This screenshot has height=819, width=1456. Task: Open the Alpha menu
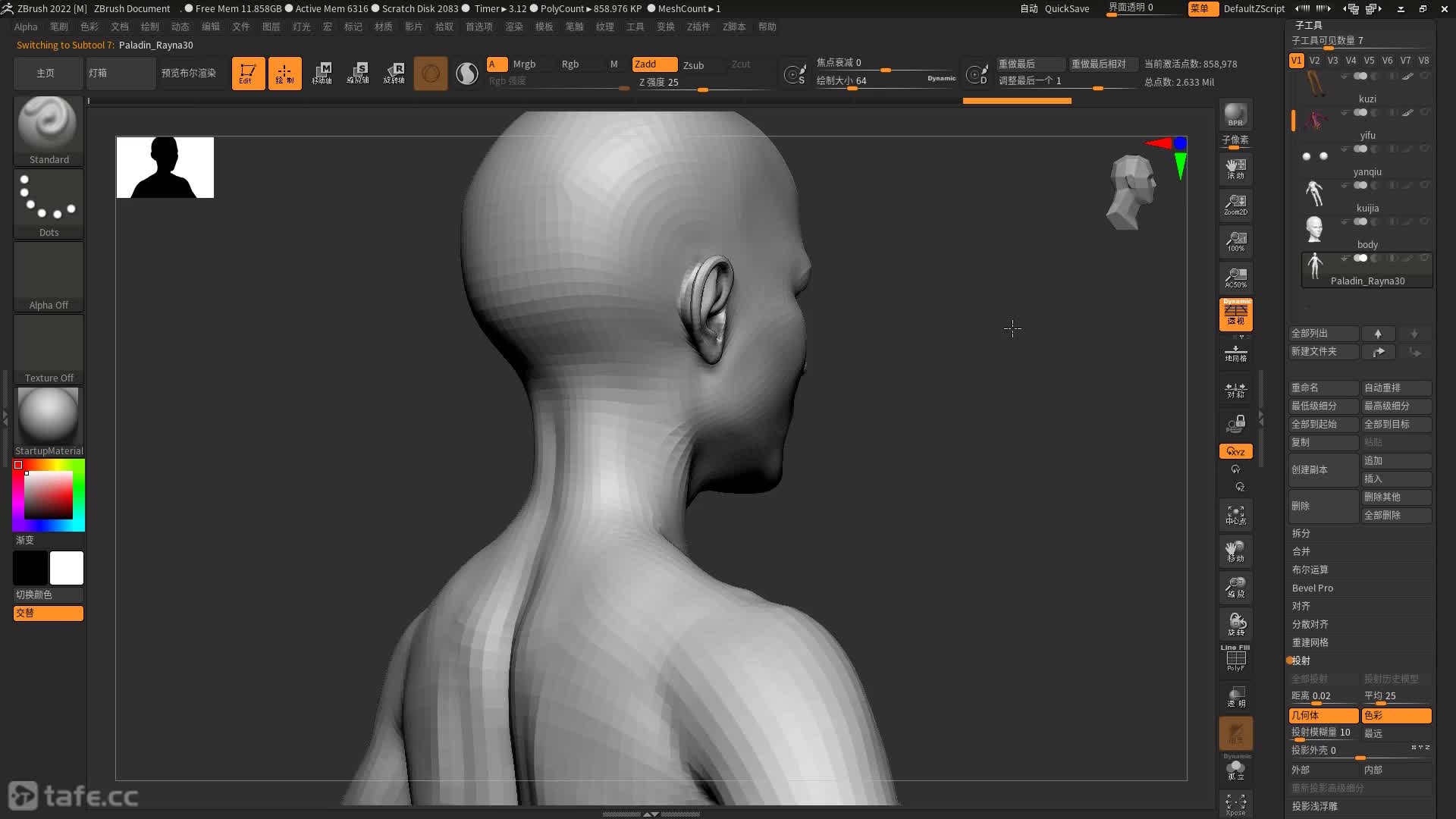26,27
